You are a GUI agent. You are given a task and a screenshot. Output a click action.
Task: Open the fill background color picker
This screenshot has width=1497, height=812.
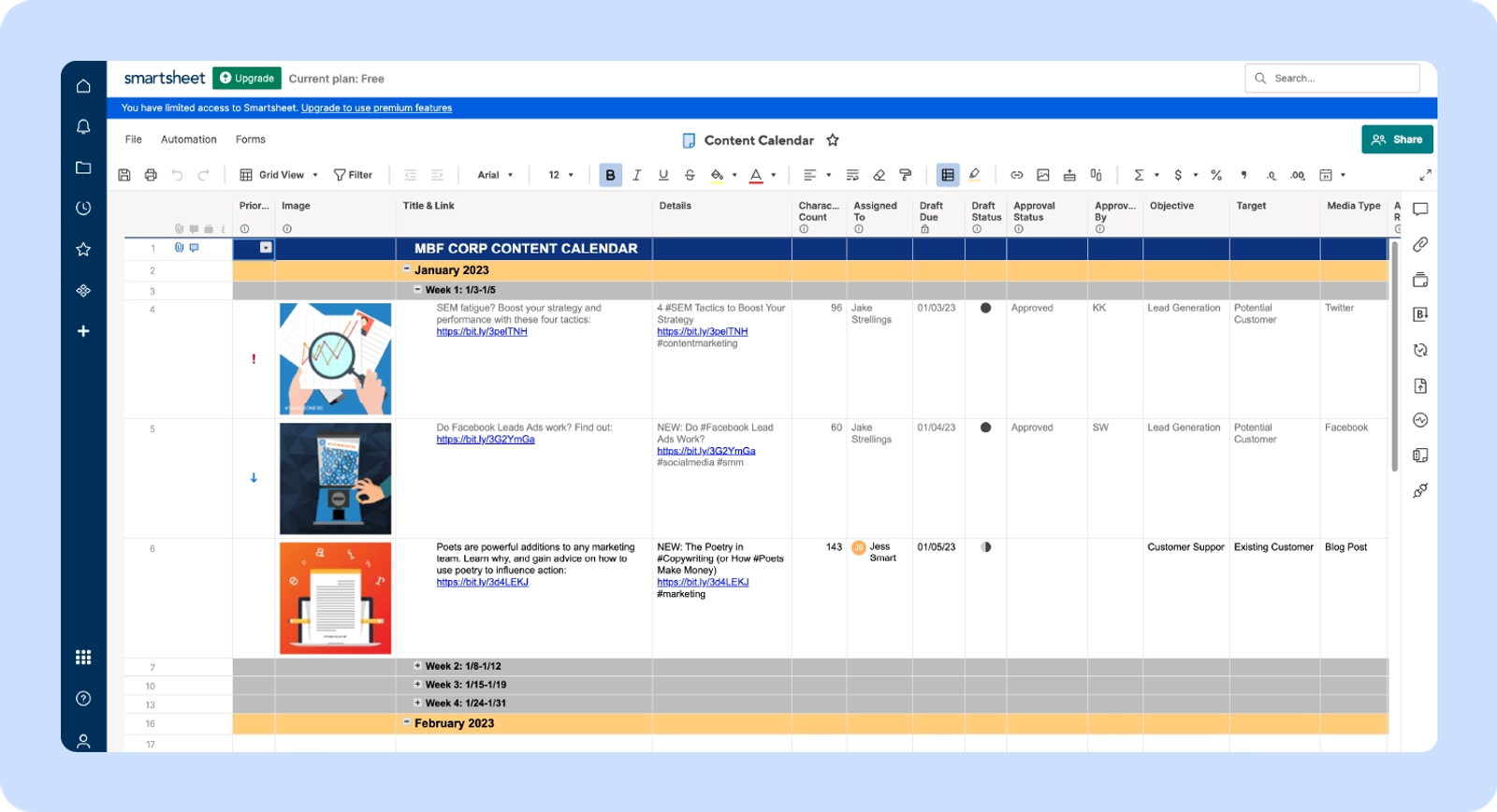tap(721, 175)
